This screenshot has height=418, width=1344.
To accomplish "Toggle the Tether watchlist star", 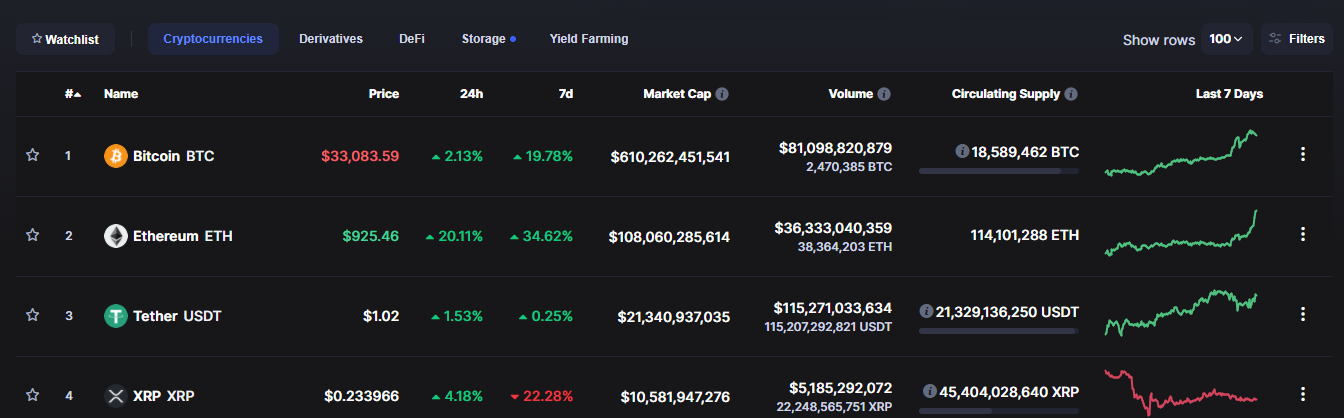I will pyautogui.click(x=32, y=315).
